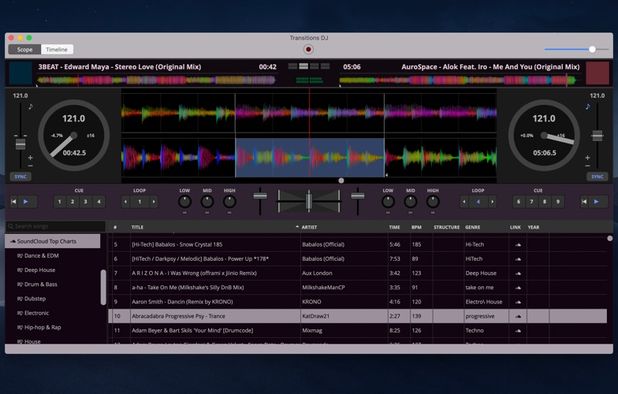Sort tracks by ARTIST column
The image size is (618, 394).
point(309,227)
